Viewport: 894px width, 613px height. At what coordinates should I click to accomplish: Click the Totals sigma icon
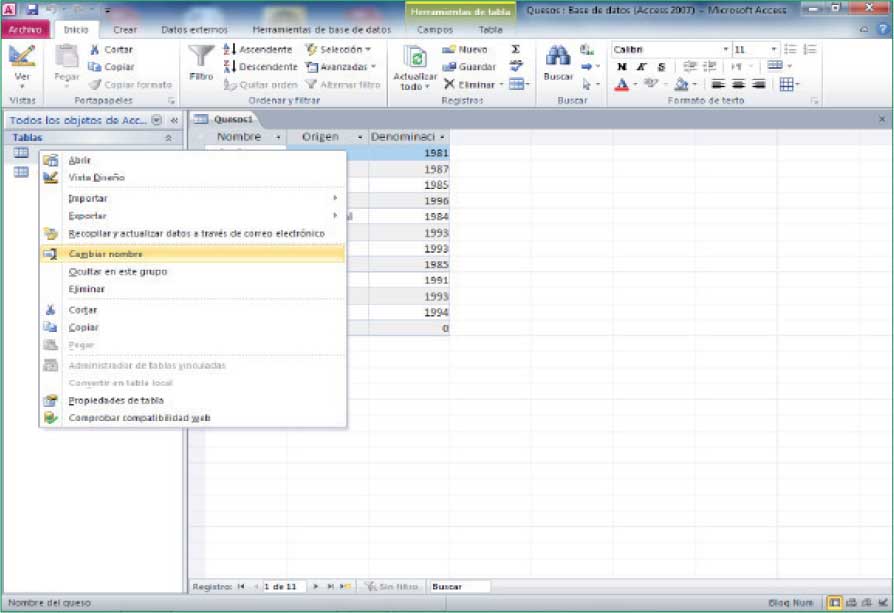coord(516,49)
